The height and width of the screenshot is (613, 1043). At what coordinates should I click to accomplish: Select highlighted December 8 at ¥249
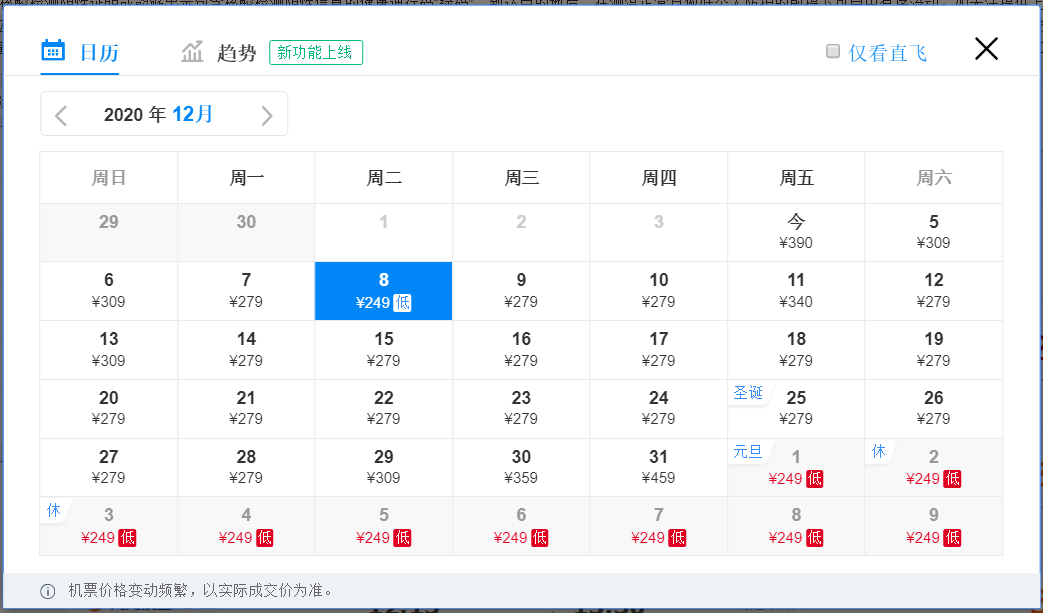[x=384, y=291]
